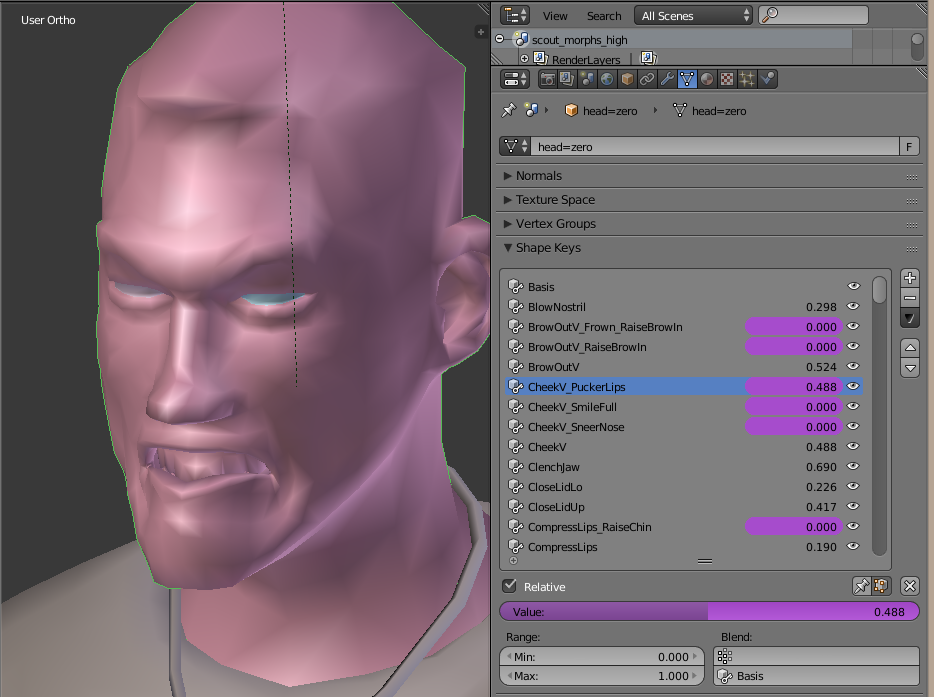934x697 pixels.
Task: Select the CloseLidLo shape key row
Action: 684,487
